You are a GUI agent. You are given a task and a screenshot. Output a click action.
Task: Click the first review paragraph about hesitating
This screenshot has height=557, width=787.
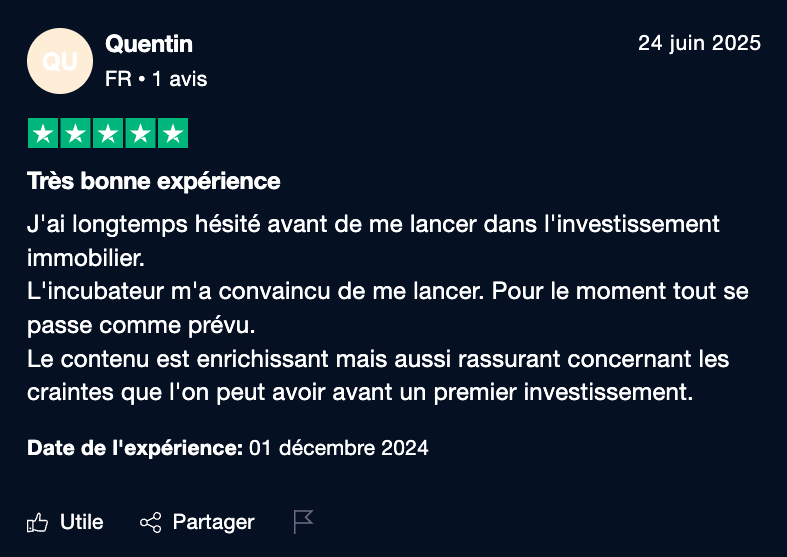pos(373,241)
